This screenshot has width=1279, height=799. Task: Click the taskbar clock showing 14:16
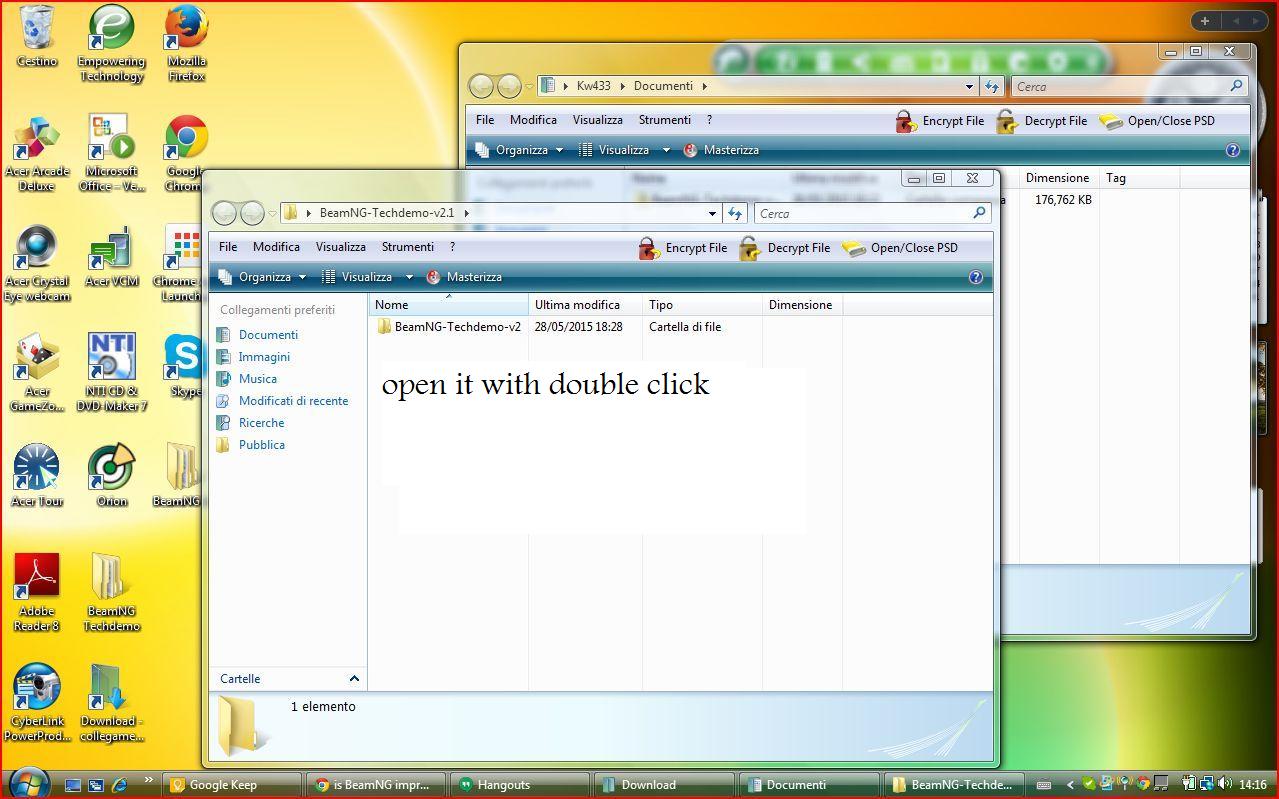(1252, 785)
